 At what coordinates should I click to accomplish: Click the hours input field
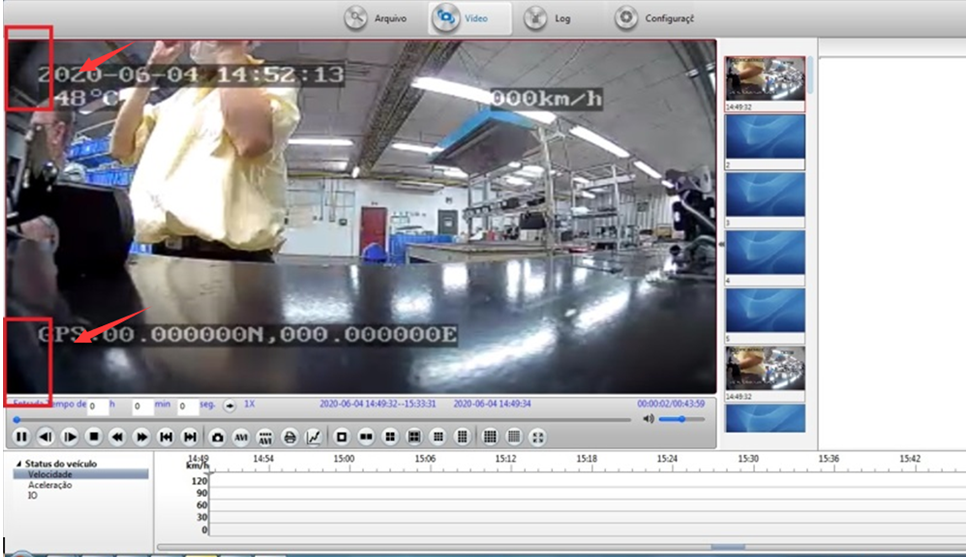tap(97, 406)
